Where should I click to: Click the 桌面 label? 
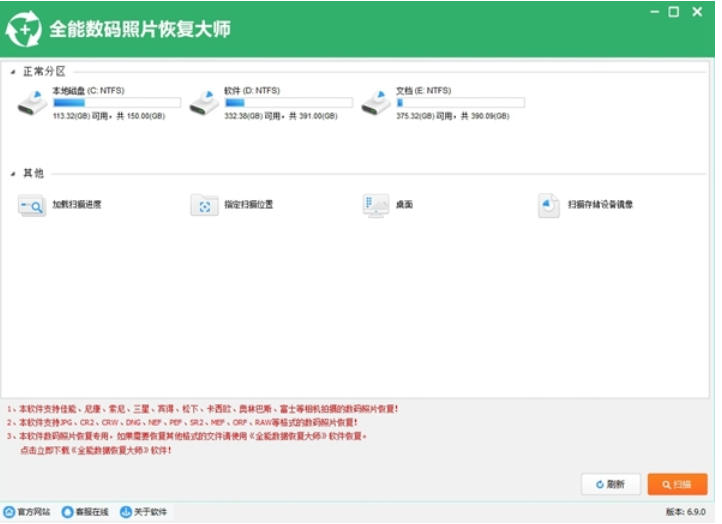[404, 204]
